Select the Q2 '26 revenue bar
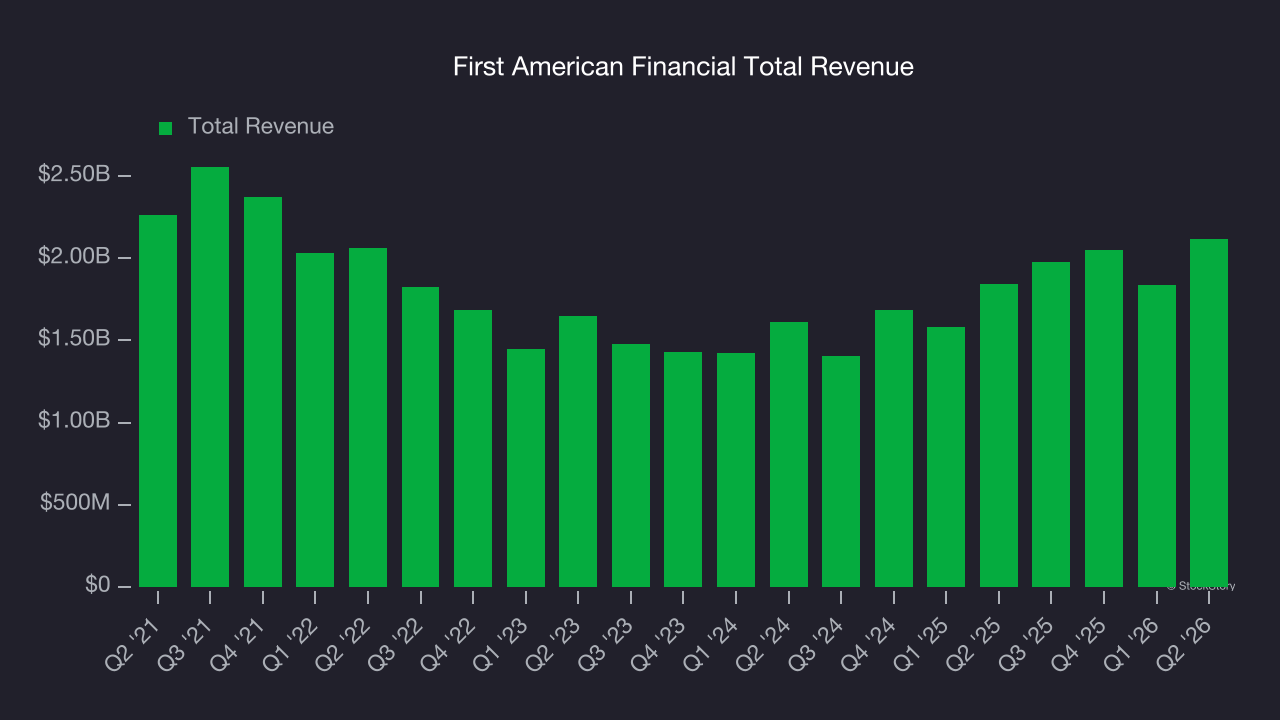Screen dimensions: 1280x720 click(1209, 413)
